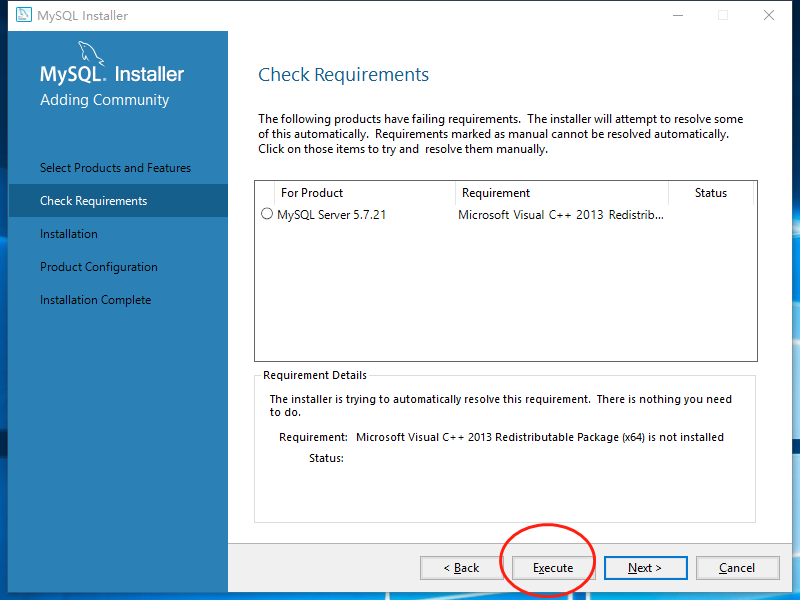The height and width of the screenshot is (600, 800).
Task: Click the MySQL dolphin logo
Action: (x=91, y=53)
